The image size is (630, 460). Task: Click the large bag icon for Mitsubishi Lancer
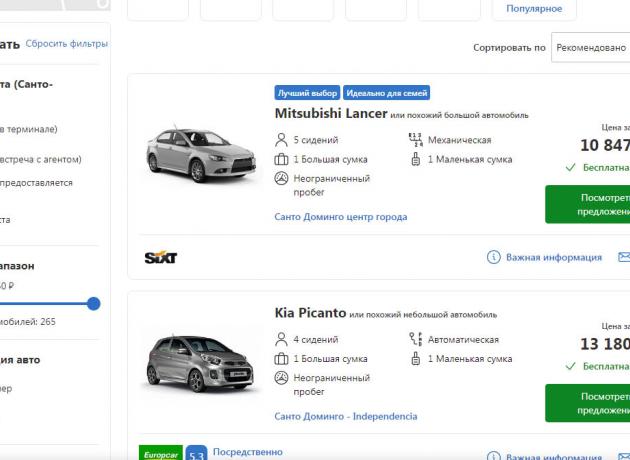[x=281, y=159]
